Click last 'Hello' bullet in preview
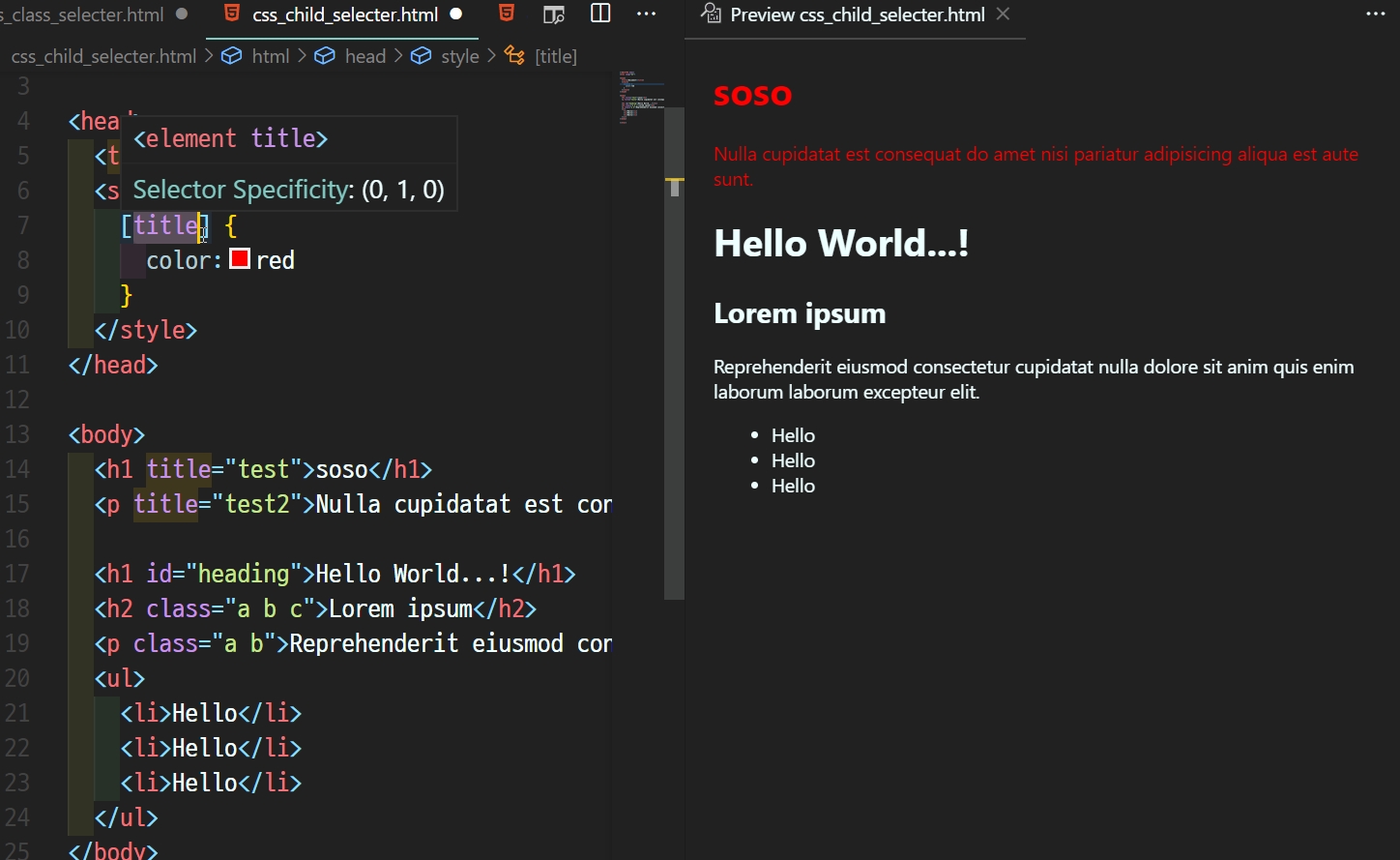This screenshot has height=860, width=1400. coord(793,486)
